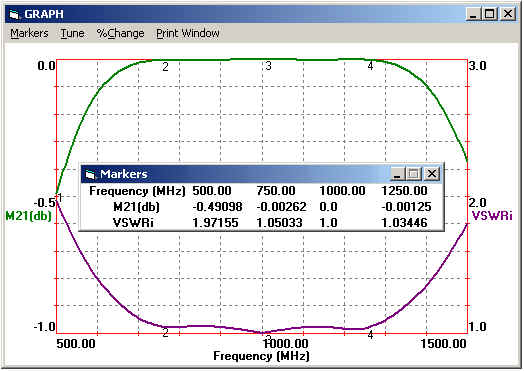Select marker 2 on the purple VSWRi curve
Image resolution: width=524 pixels, height=371 pixels.
click(x=165, y=333)
